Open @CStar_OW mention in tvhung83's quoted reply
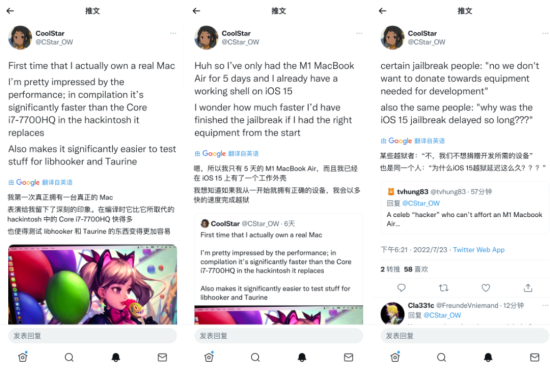 point(421,203)
